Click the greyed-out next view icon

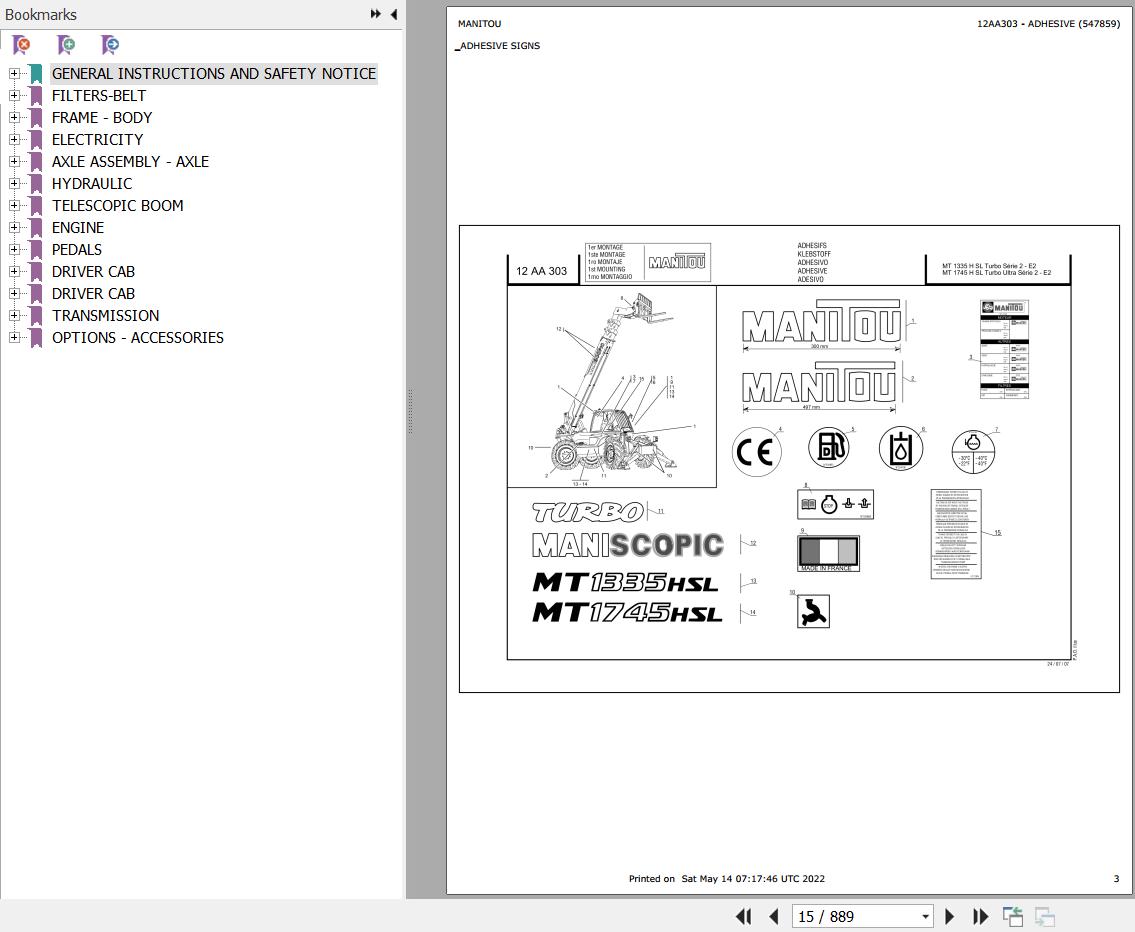point(1045,916)
